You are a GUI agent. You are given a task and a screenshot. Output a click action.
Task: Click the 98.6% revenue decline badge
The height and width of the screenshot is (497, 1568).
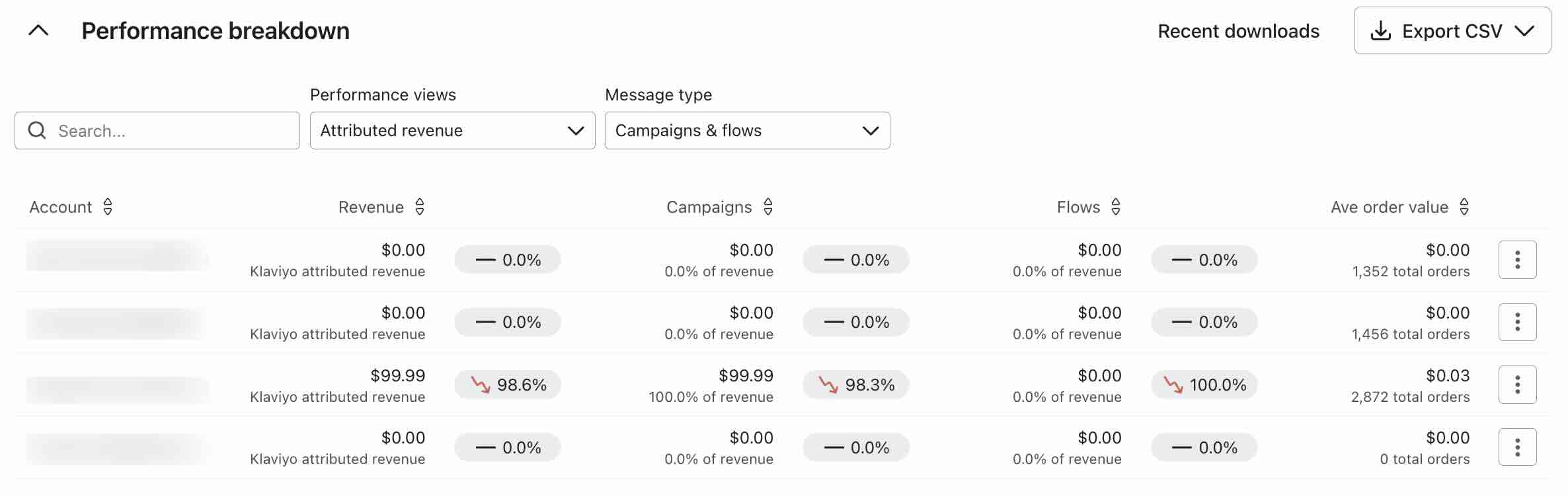click(508, 385)
